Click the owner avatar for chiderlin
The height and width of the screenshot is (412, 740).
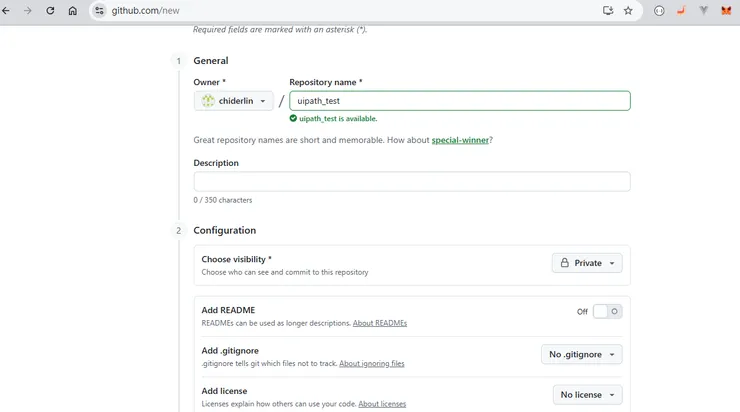coord(208,101)
